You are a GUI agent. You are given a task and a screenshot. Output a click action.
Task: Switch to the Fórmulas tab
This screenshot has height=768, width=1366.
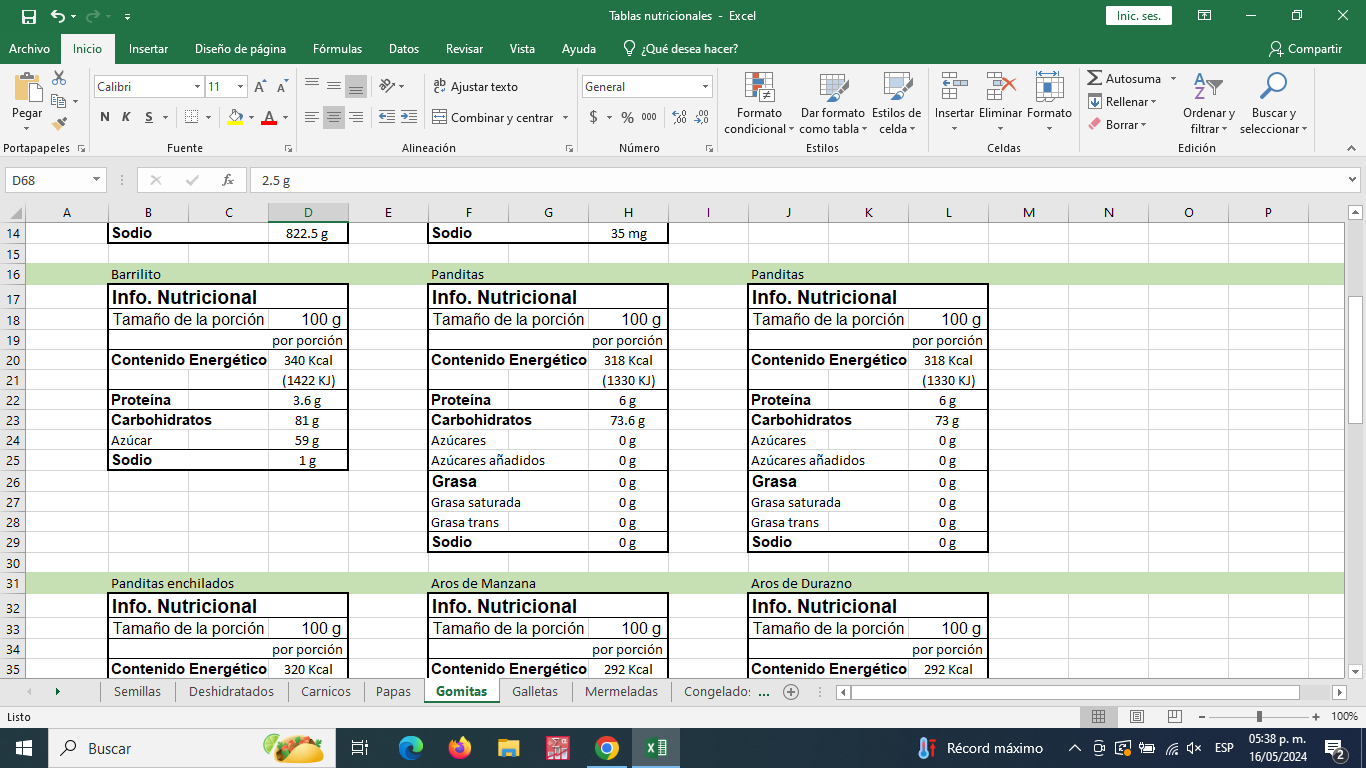coord(337,48)
